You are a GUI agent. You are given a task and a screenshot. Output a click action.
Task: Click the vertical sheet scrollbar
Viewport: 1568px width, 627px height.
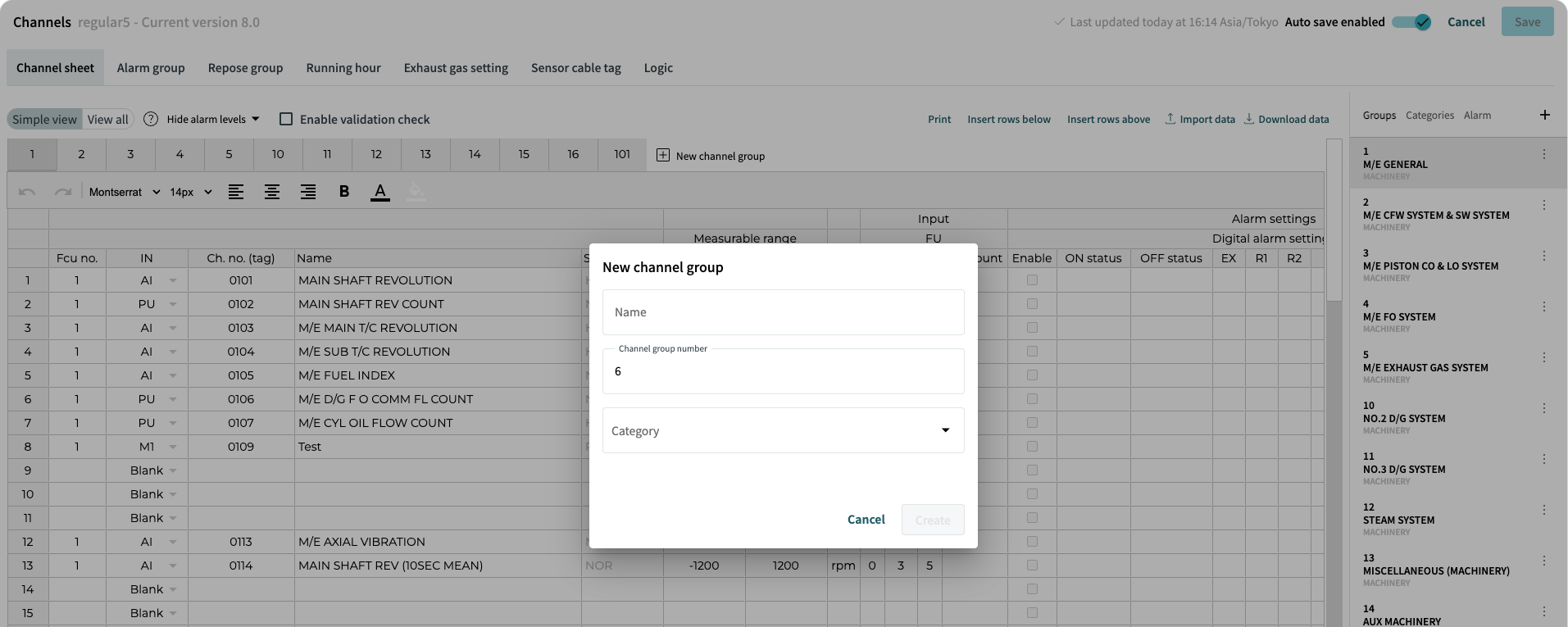click(x=1334, y=221)
